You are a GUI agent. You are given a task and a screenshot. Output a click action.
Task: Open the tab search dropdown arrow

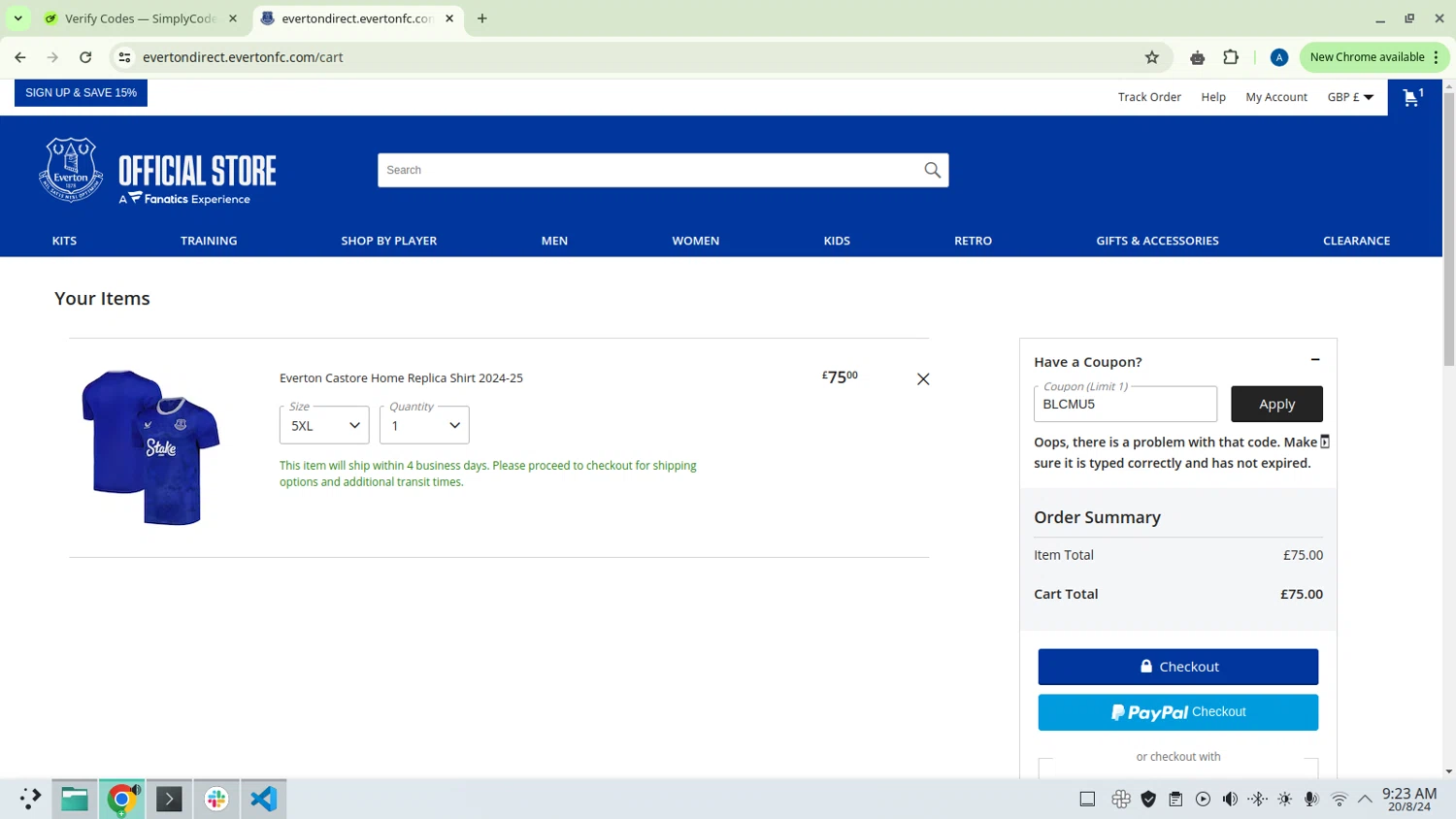tap(17, 18)
